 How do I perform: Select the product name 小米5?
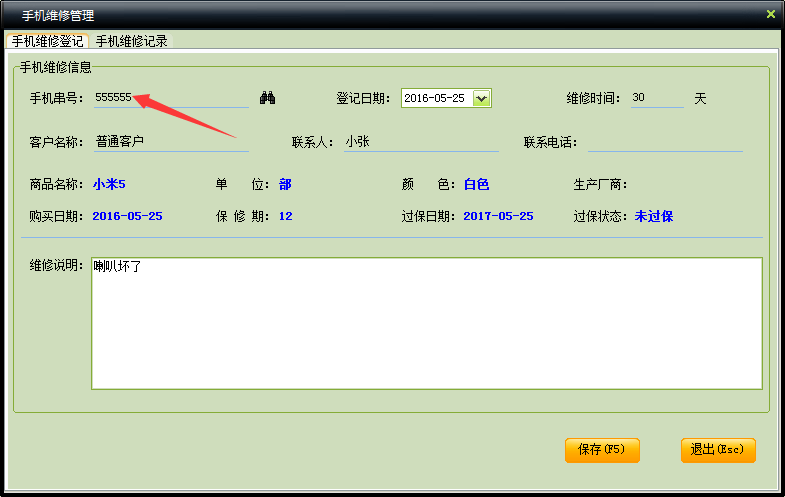pyautogui.click(x=109, y=184)
